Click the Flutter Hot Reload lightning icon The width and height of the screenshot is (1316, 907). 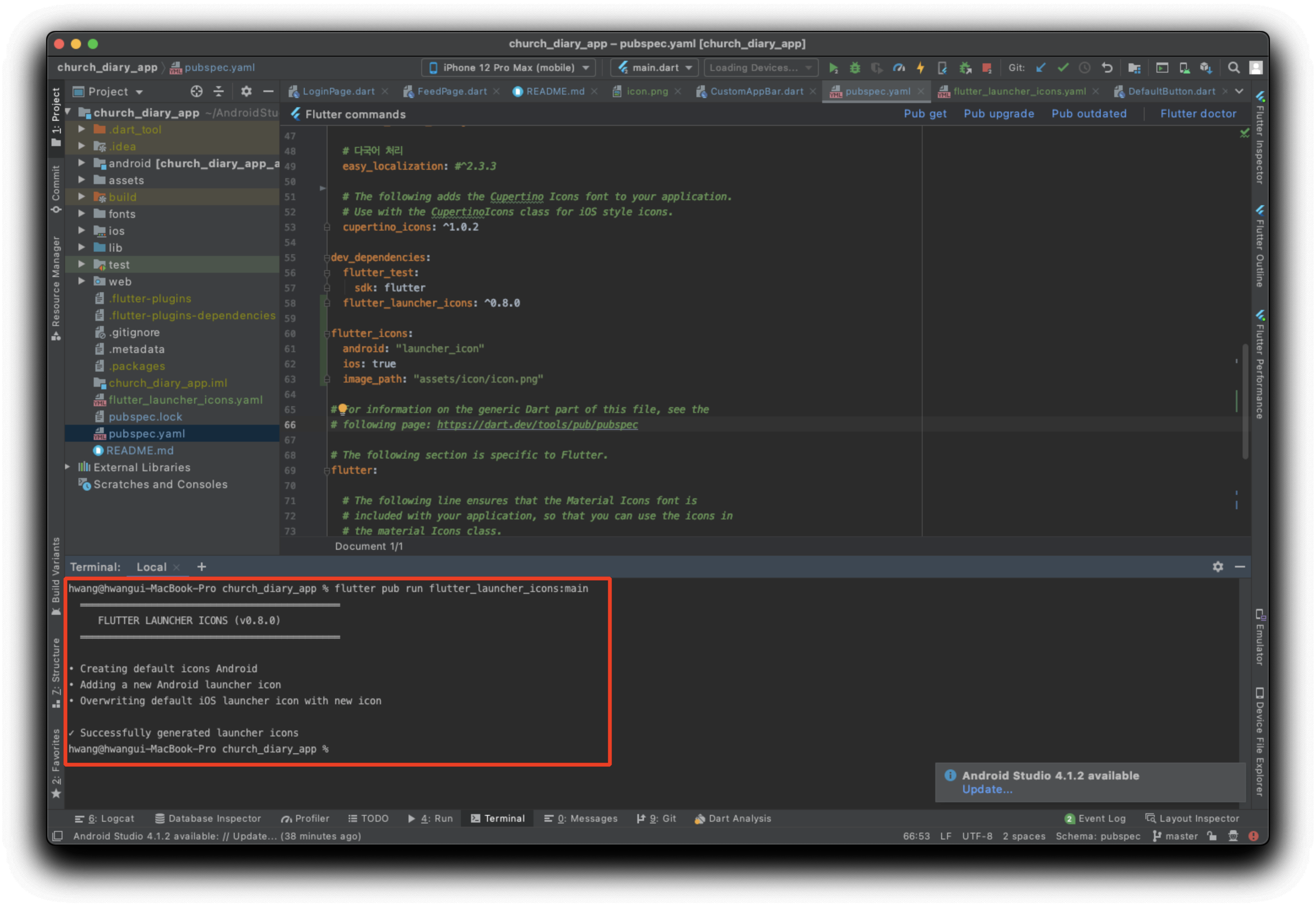921,68
